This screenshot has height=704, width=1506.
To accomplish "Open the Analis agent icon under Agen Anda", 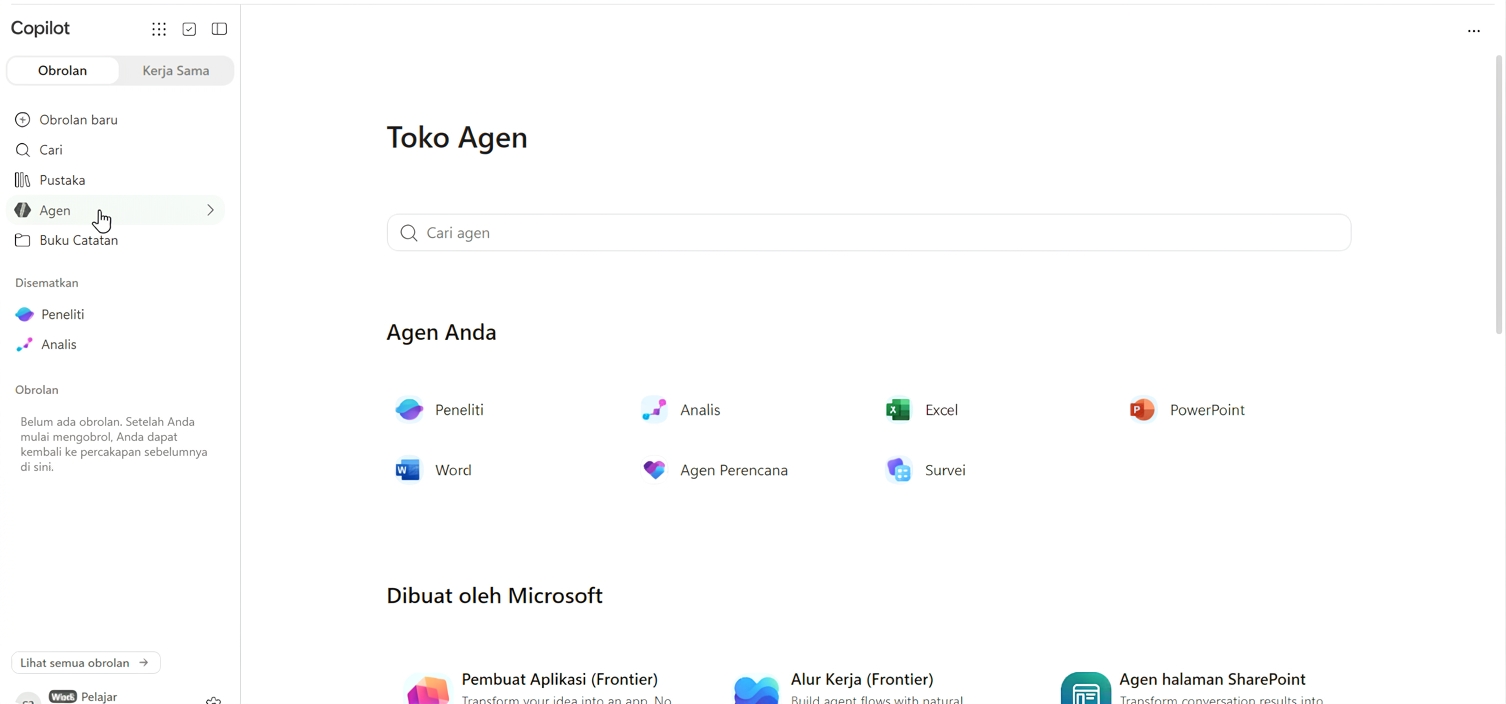I will (x=654, y=410).
